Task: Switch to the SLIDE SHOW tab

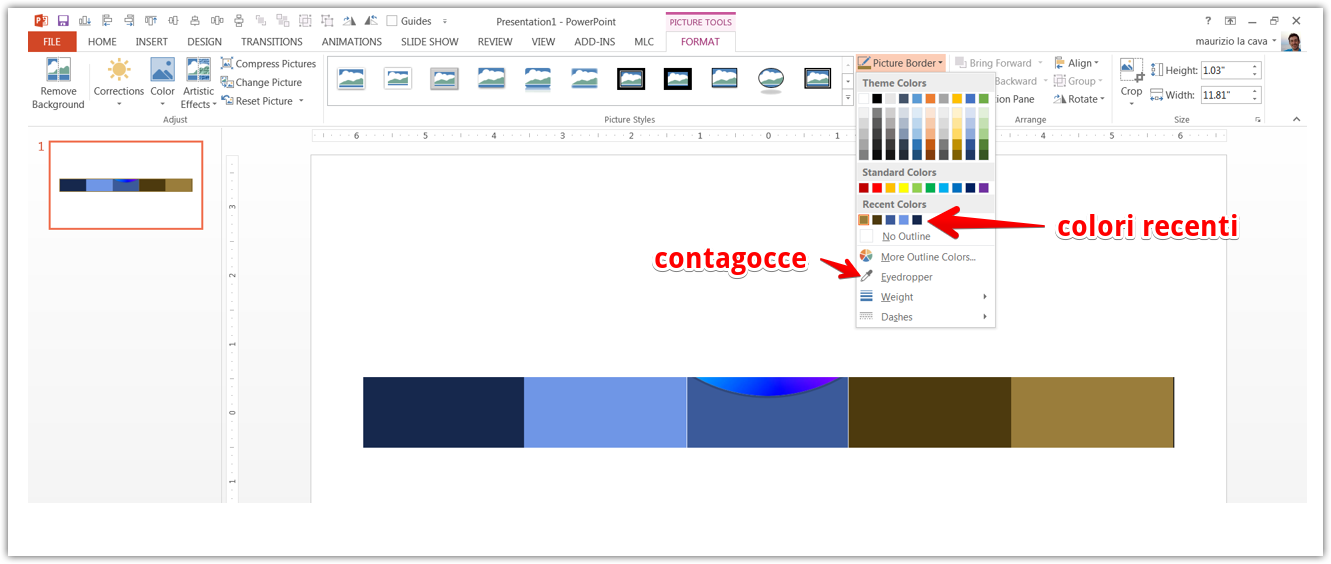Action: (x=429, y=42)
